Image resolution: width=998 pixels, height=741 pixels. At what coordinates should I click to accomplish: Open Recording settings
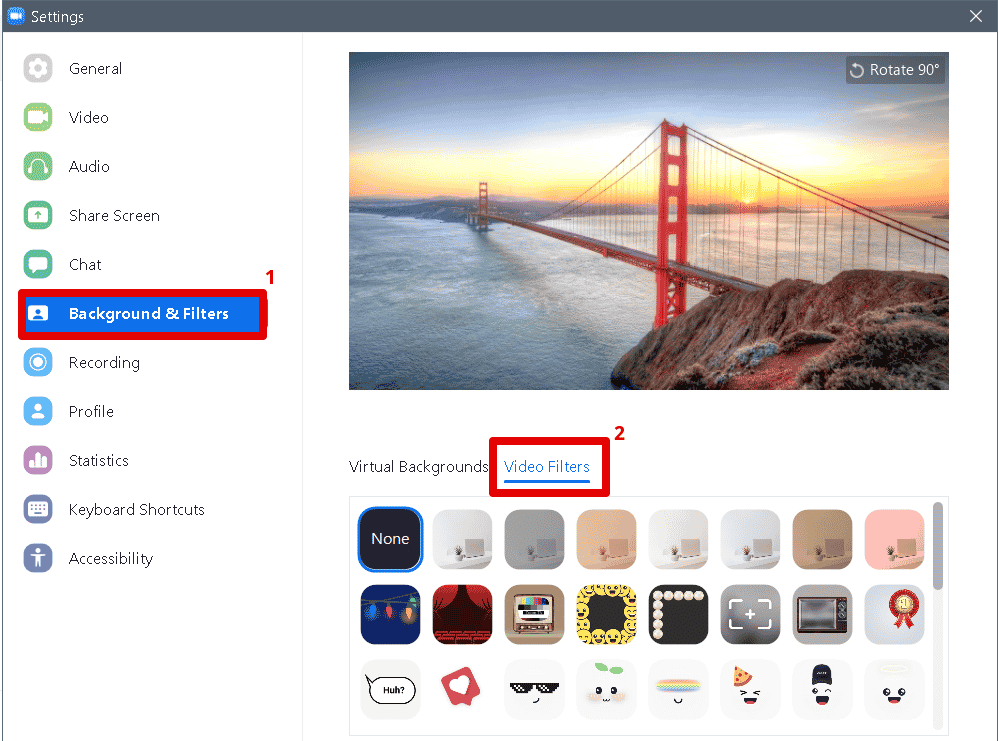[x=104, y=363]
